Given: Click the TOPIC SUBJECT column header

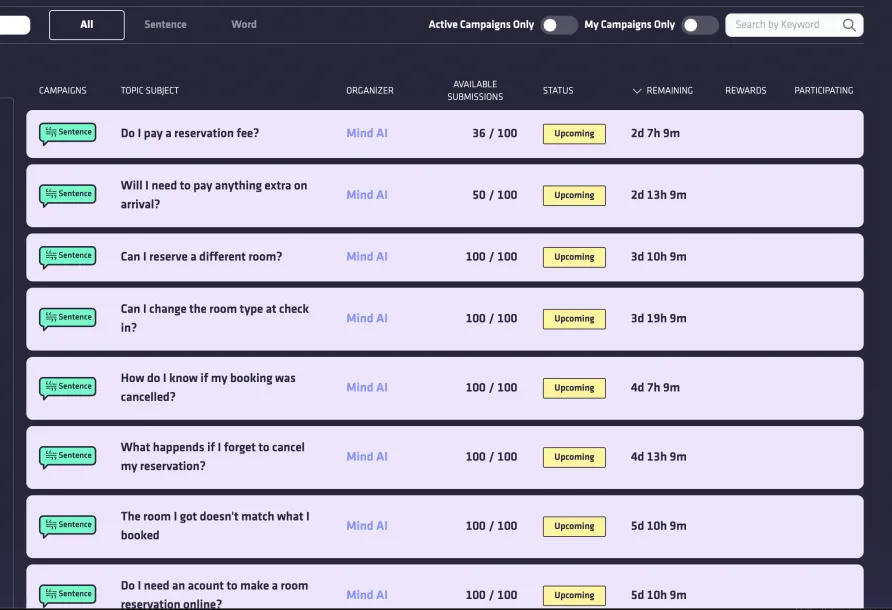Looking at the screenshot, I should 150,90.
